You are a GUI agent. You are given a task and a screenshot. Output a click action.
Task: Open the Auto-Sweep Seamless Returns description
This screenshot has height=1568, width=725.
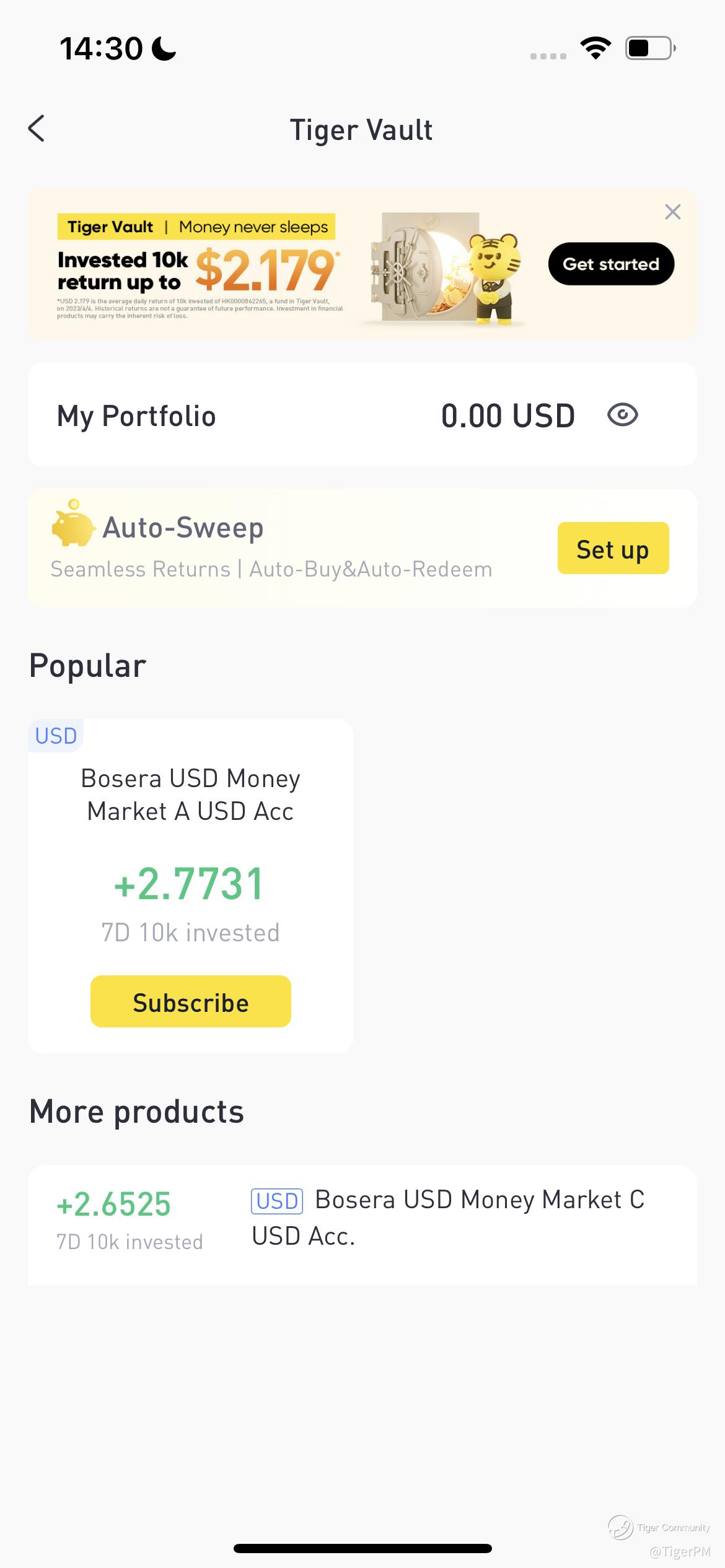coord(271,569)
